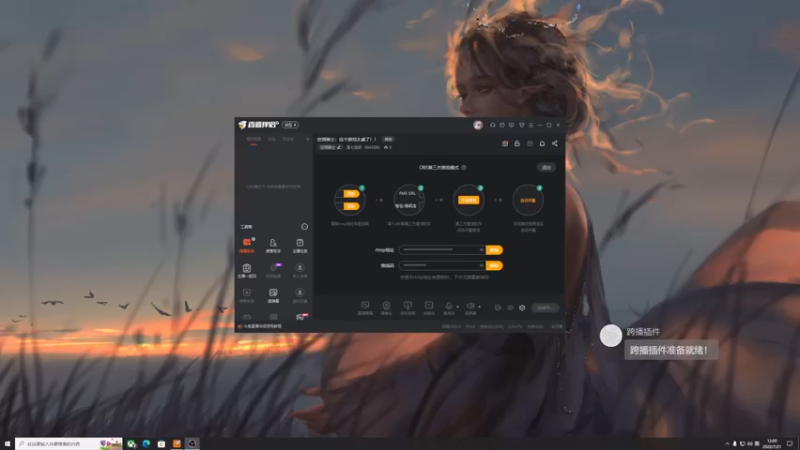
Task: Open first toolbox tool in the third row
Action: 247,295
